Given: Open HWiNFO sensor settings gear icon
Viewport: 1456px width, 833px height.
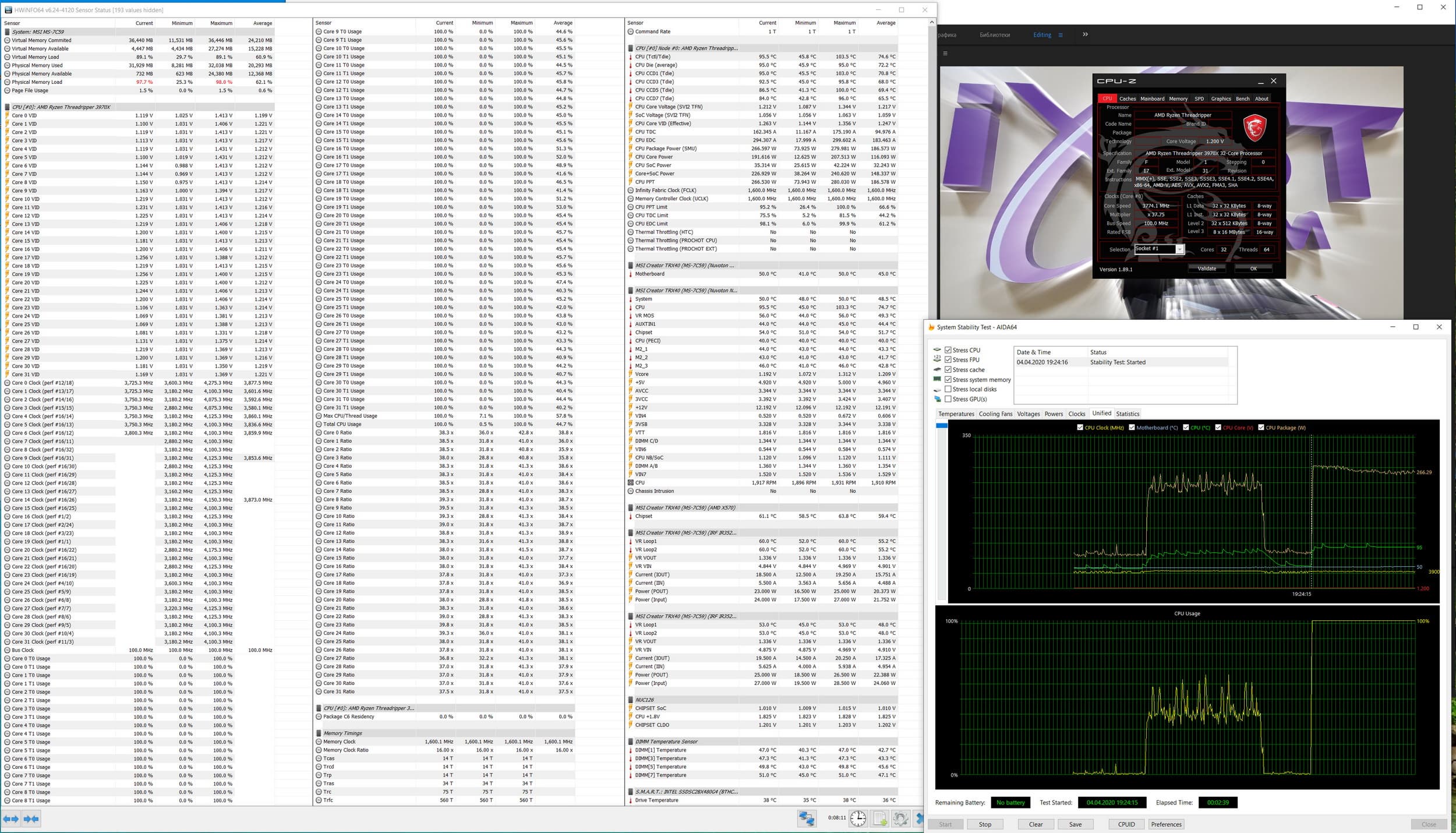Looking at the screenshot, I should (x=900, y=818).
